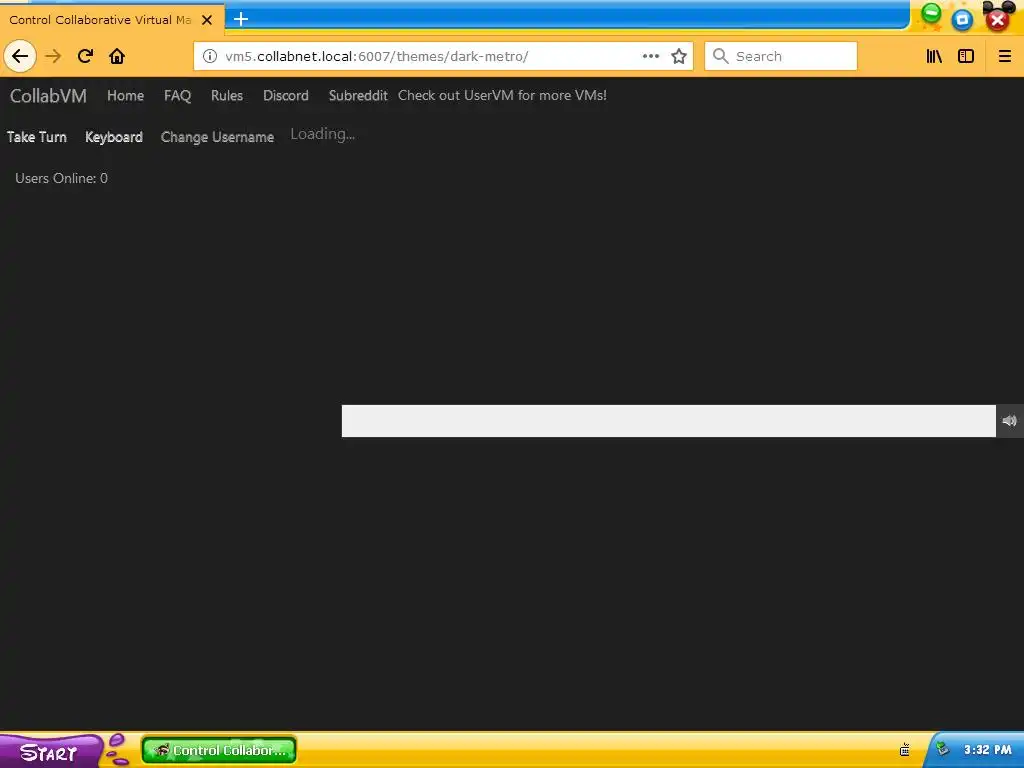This screenshot has width=1024, height=768.
Task: Click the chat message input field
Action: click(x=669, y=421)
